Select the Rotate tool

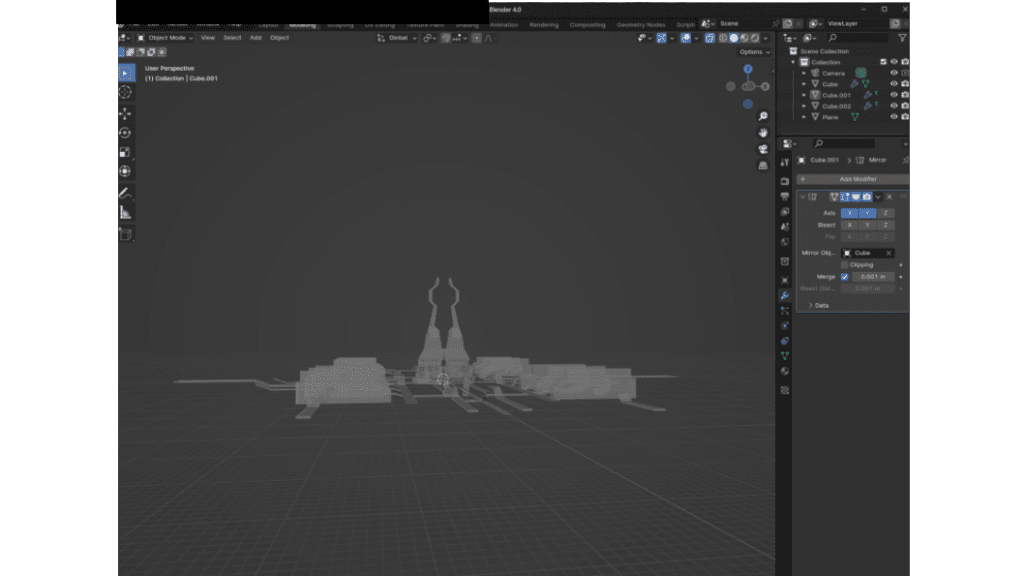coord(125,133)
